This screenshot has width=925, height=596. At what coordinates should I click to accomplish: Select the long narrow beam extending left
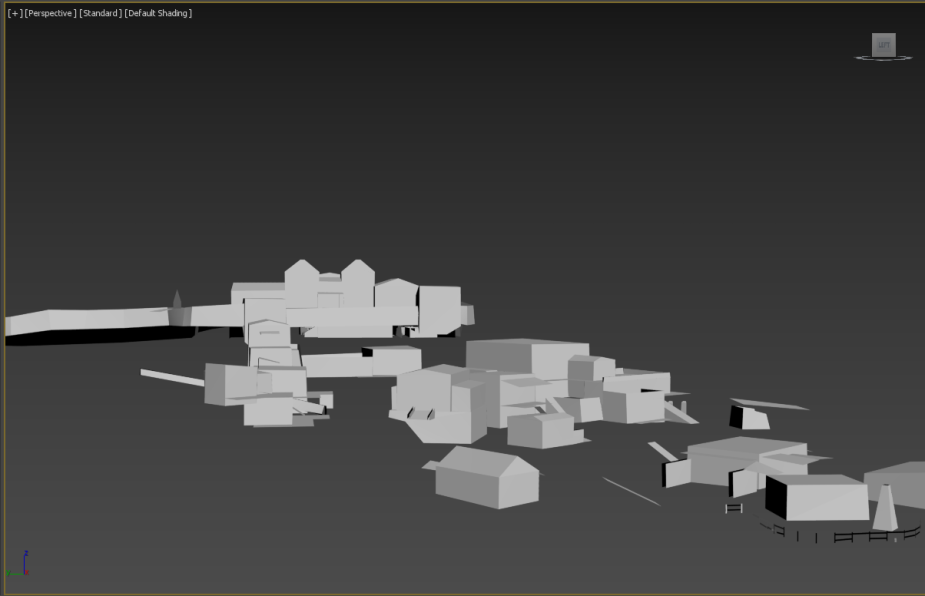coord(172,377)
